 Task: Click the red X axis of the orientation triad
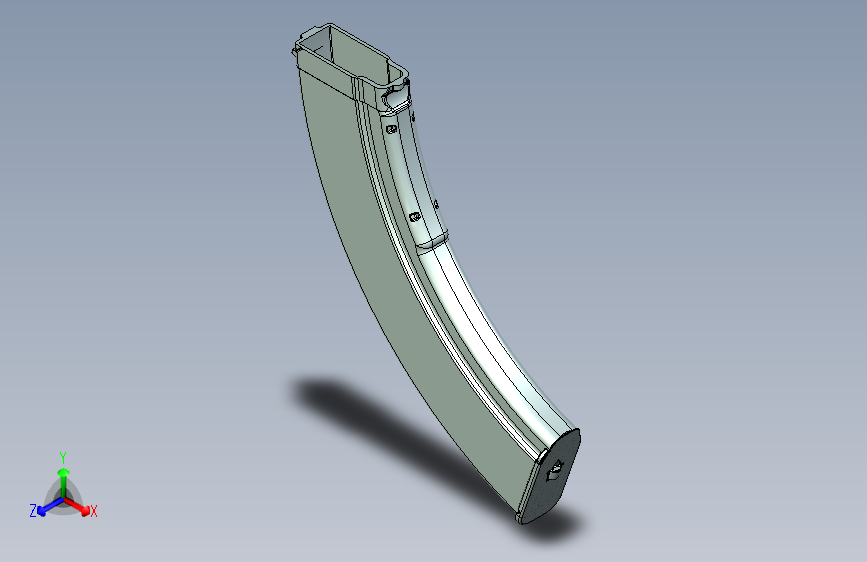pyautogui.click(x=77, y=506)
